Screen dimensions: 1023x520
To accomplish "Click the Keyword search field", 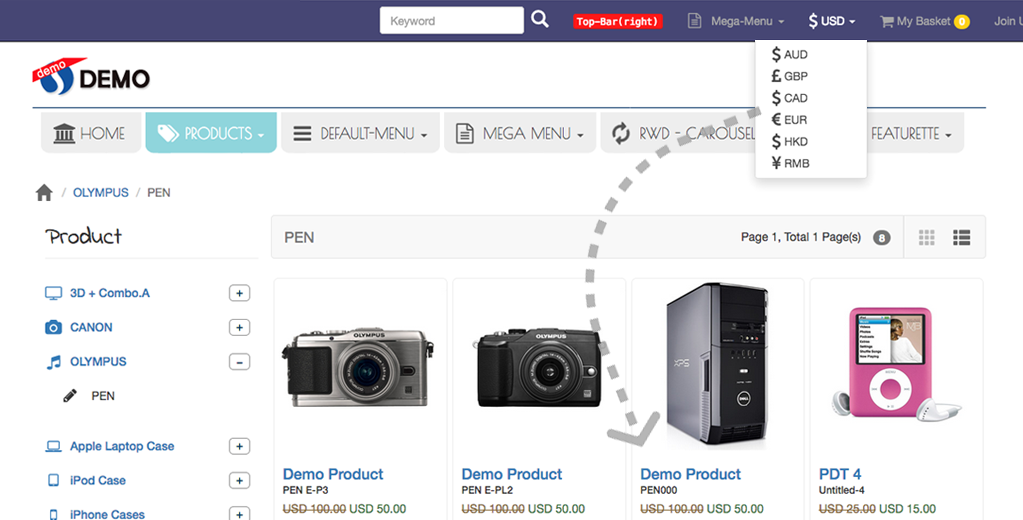I will 451,20.
